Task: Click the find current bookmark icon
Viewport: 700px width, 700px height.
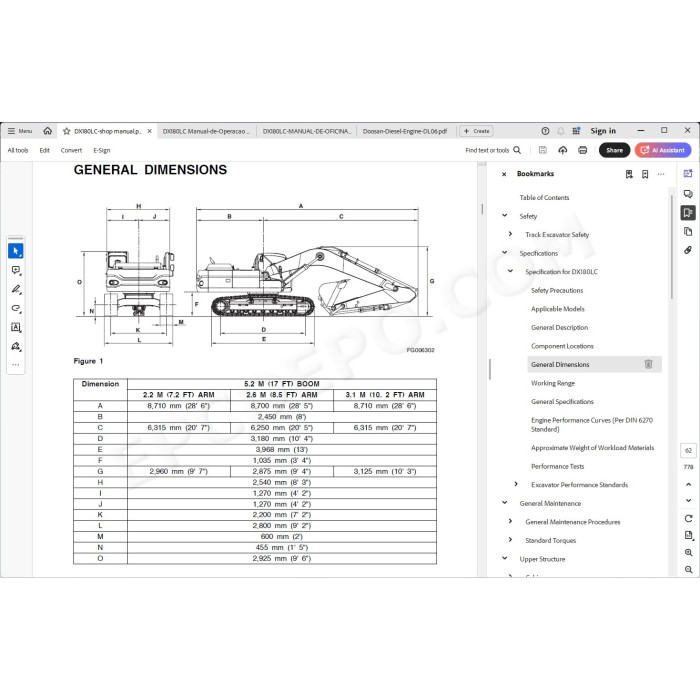Action: click(x=629, y=174)
